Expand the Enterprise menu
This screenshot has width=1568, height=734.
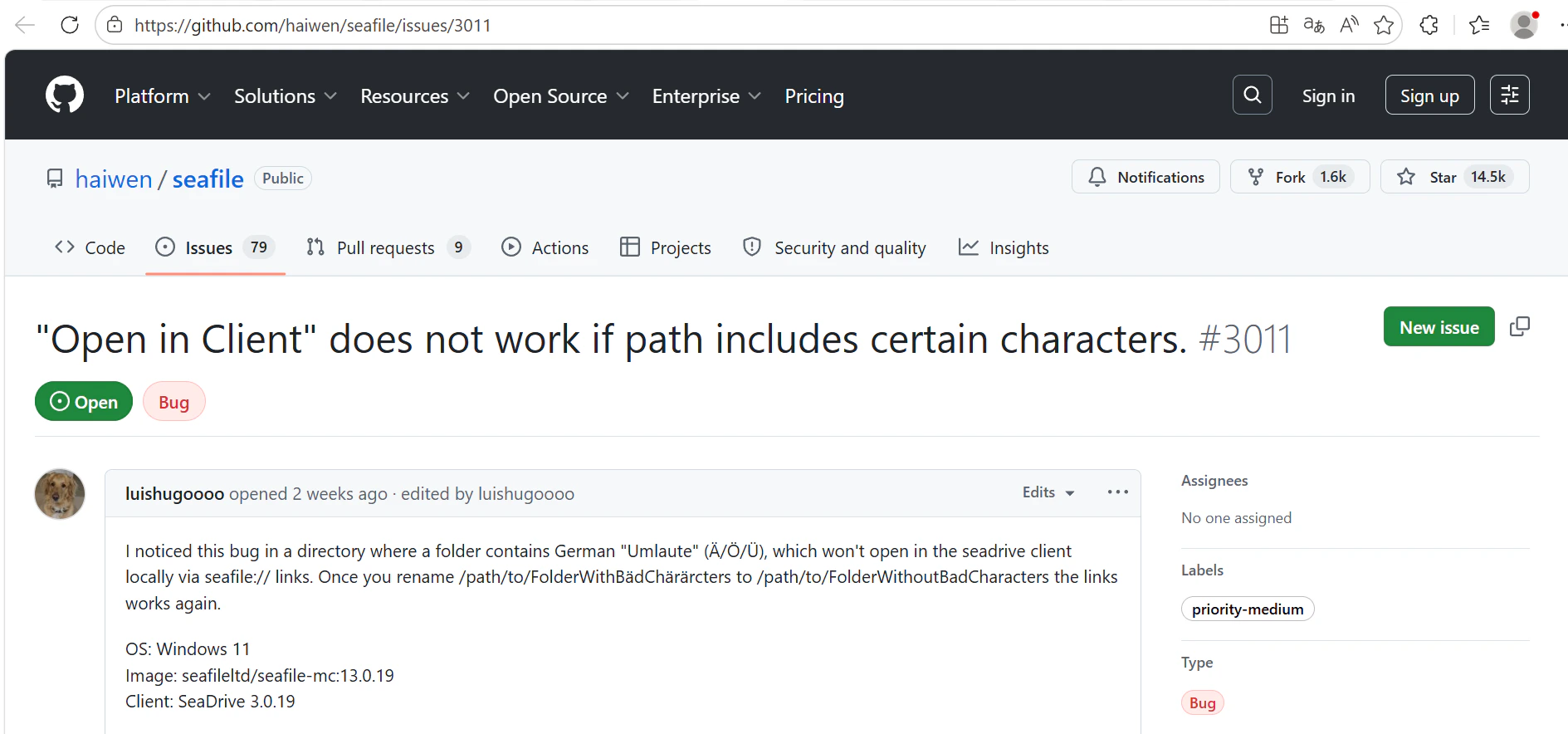tap(707, 96)
